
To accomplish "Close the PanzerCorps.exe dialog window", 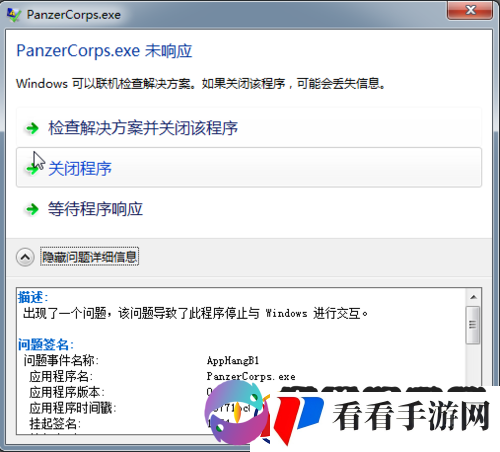I will [470, 10].
